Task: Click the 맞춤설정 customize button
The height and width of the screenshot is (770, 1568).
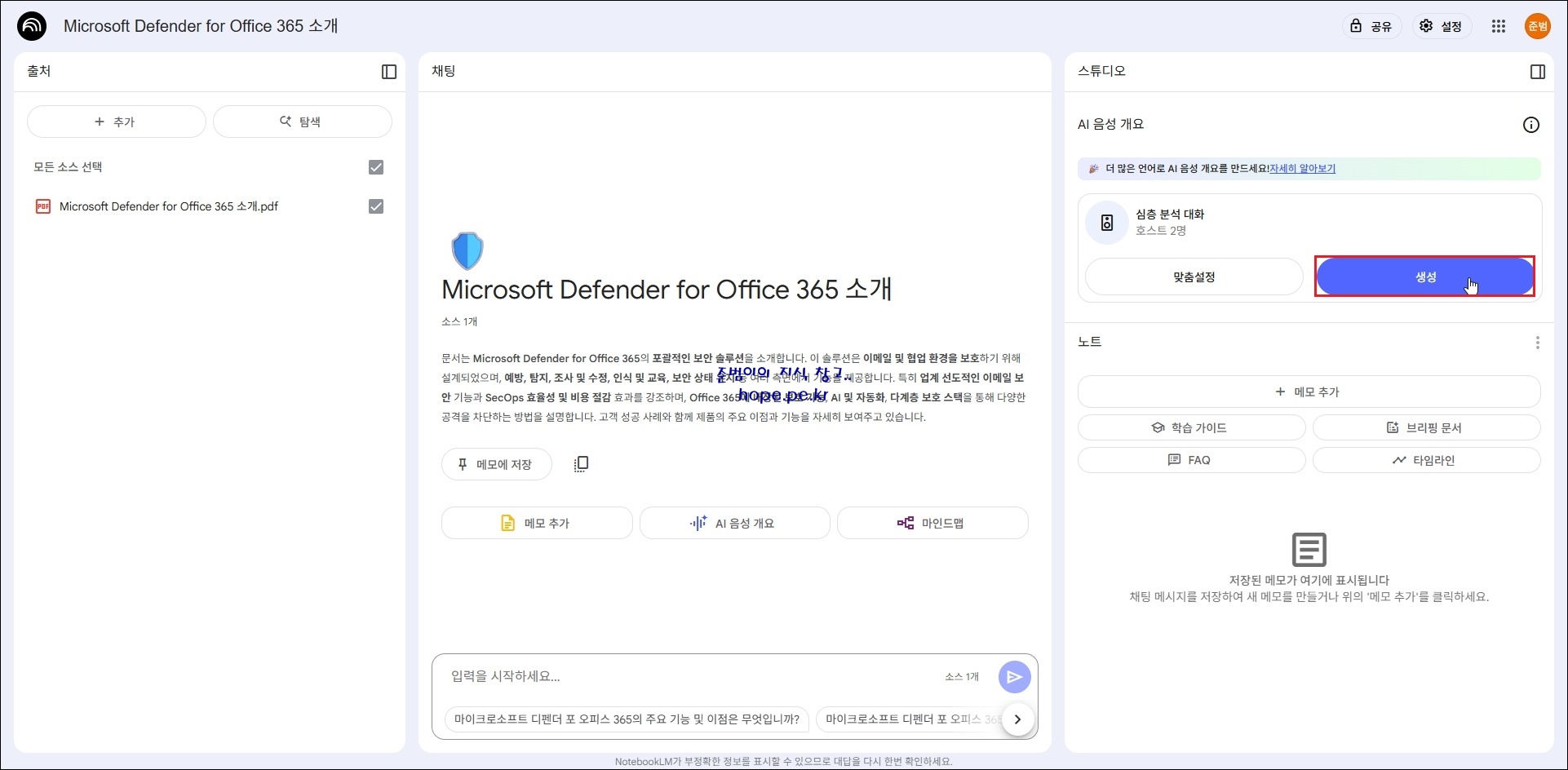Action: coord(1194,277)
